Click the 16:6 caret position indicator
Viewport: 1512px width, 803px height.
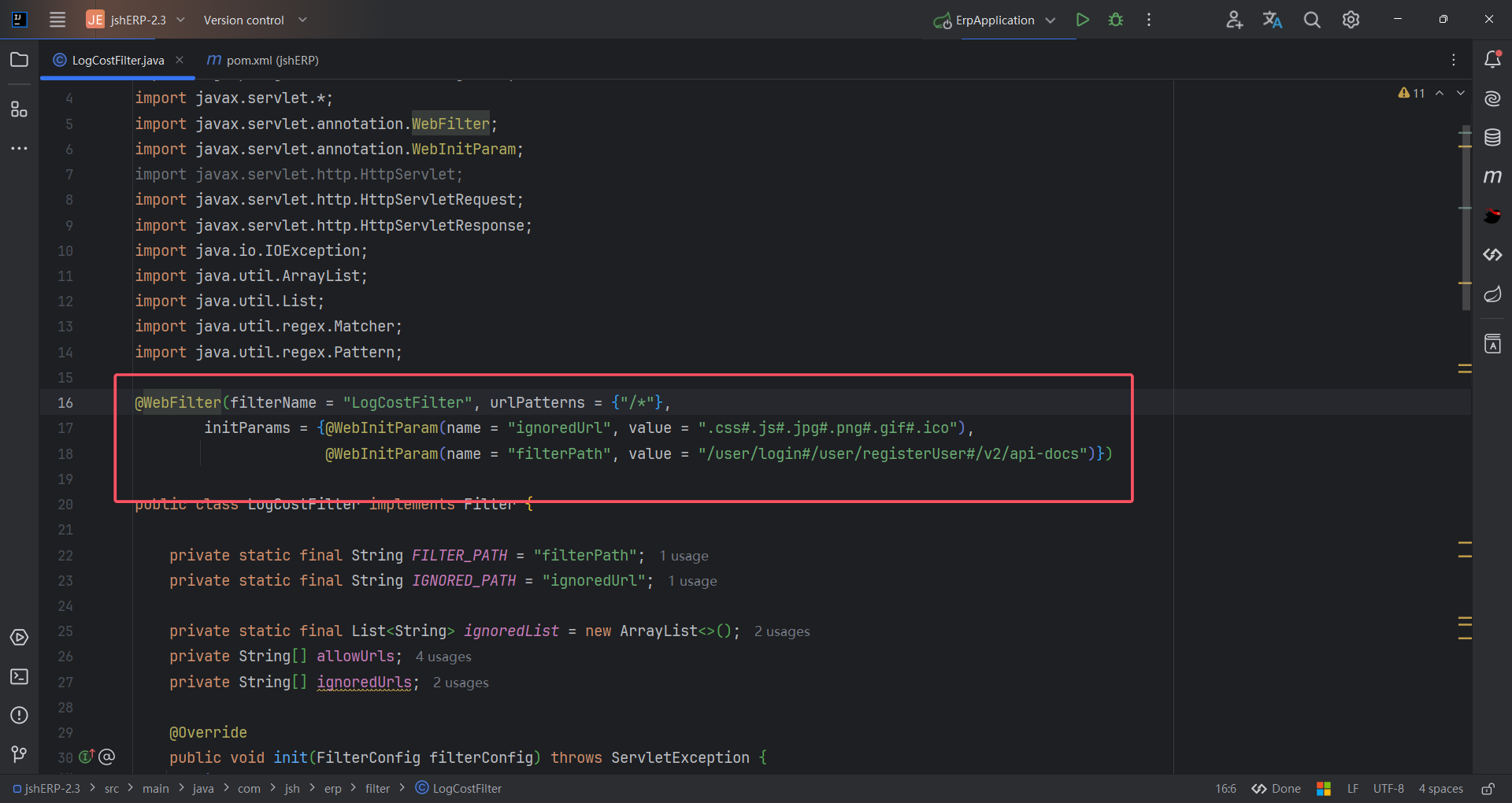click(1225, 788)
